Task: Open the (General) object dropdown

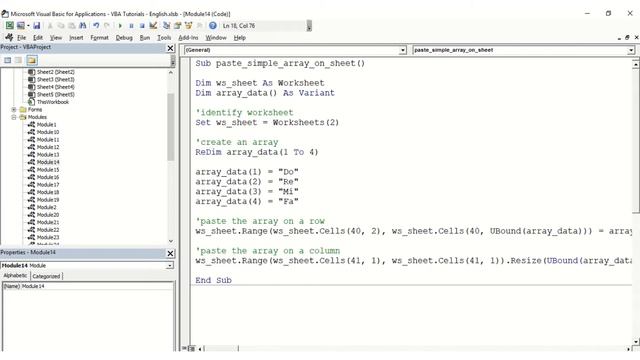Action: pos(403,50)
